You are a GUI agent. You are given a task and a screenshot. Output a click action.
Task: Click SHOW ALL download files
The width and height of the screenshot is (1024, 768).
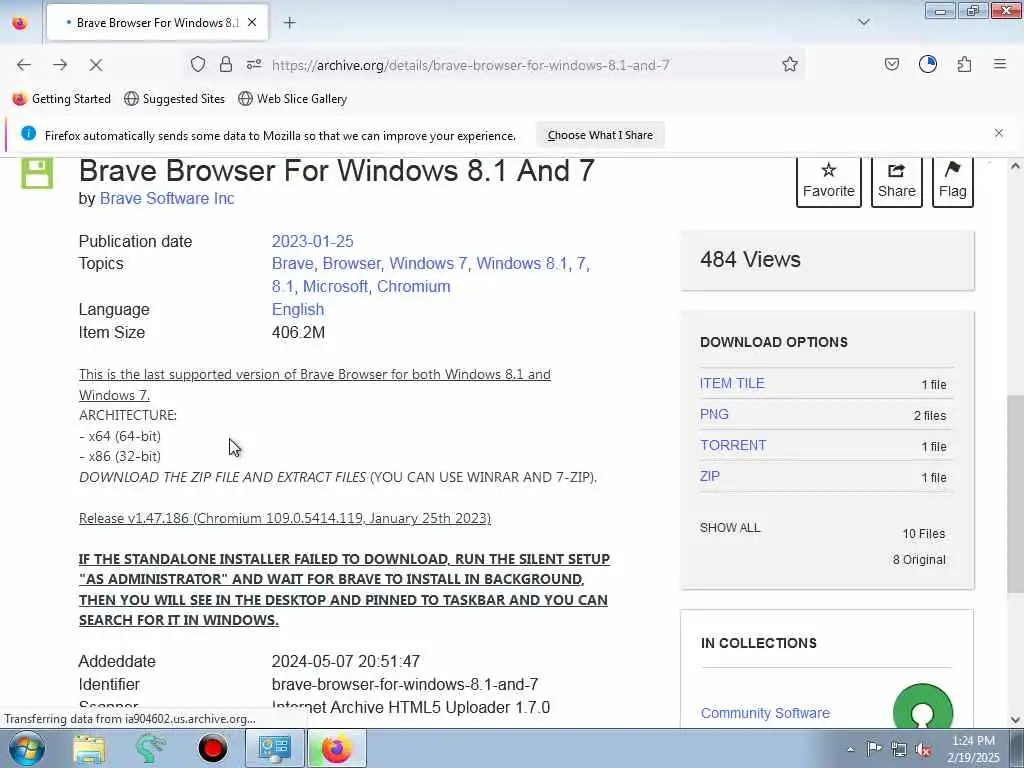point(730,528)
